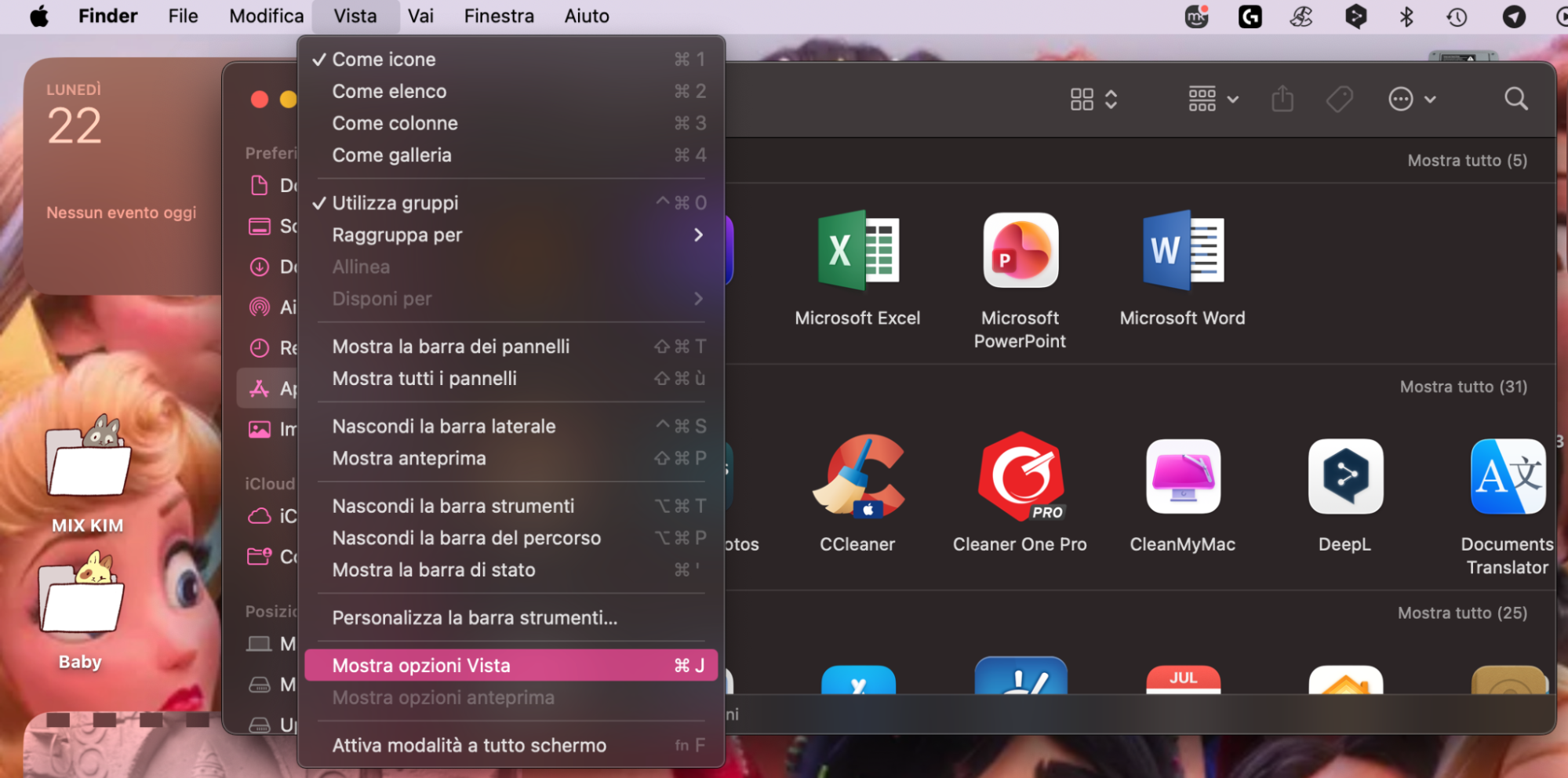Click the location arrow menu bar icon
Image resolution: width=1568 pixels, height=778 pixels.
[x=1513, y=16]
